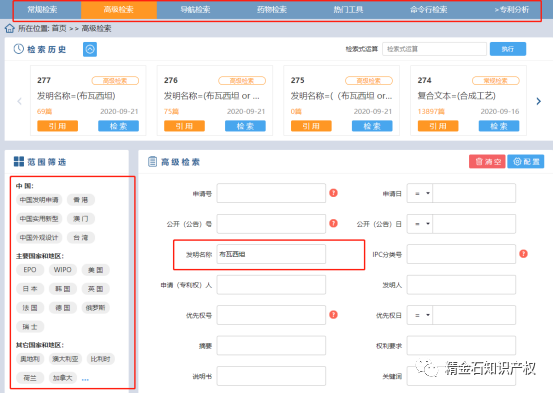Click help icon beside 公开(公告)号 field
The height and width of the screenshot is (393, 553).
point(333,223)
